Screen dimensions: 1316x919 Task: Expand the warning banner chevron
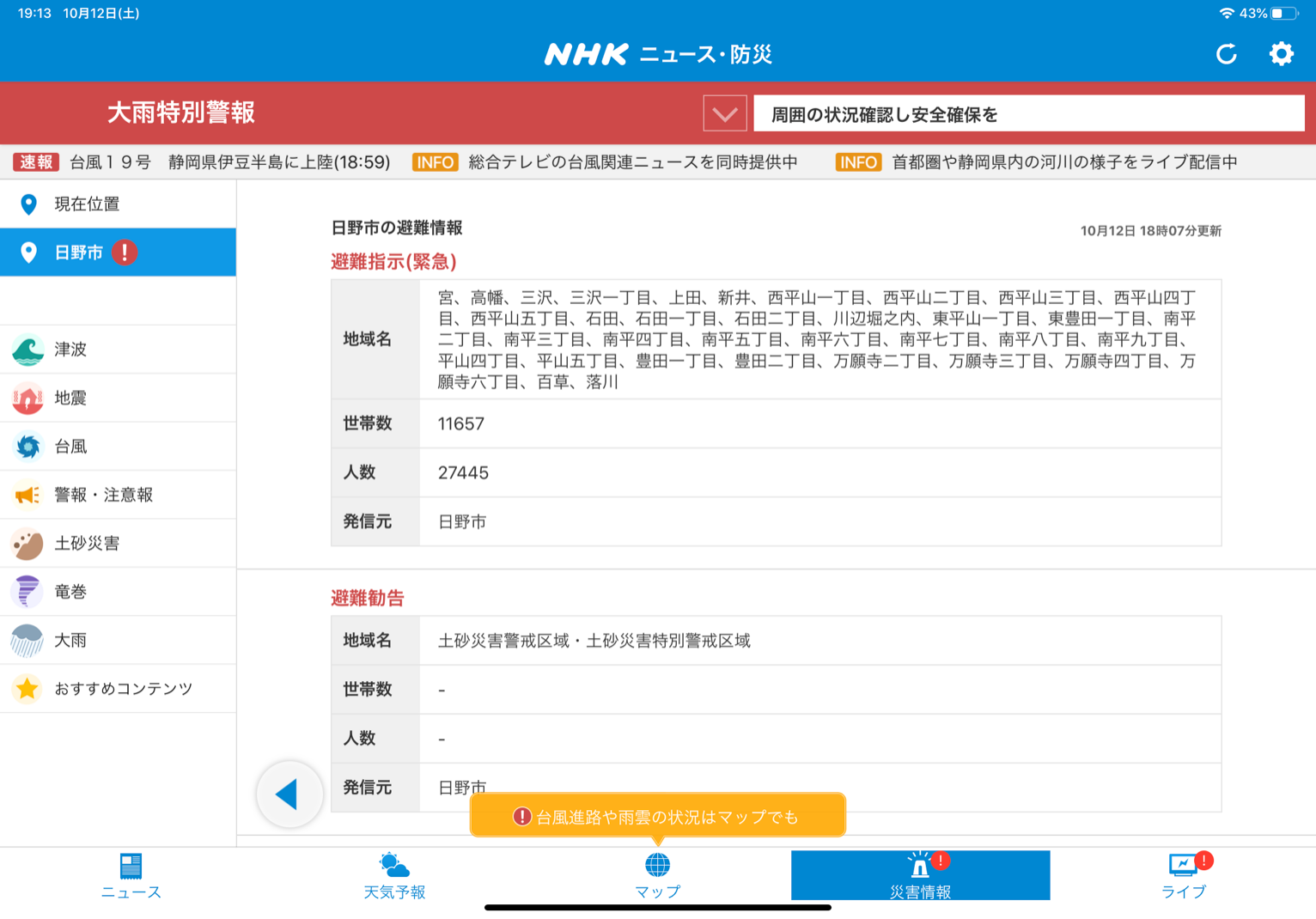click(724, 113)
